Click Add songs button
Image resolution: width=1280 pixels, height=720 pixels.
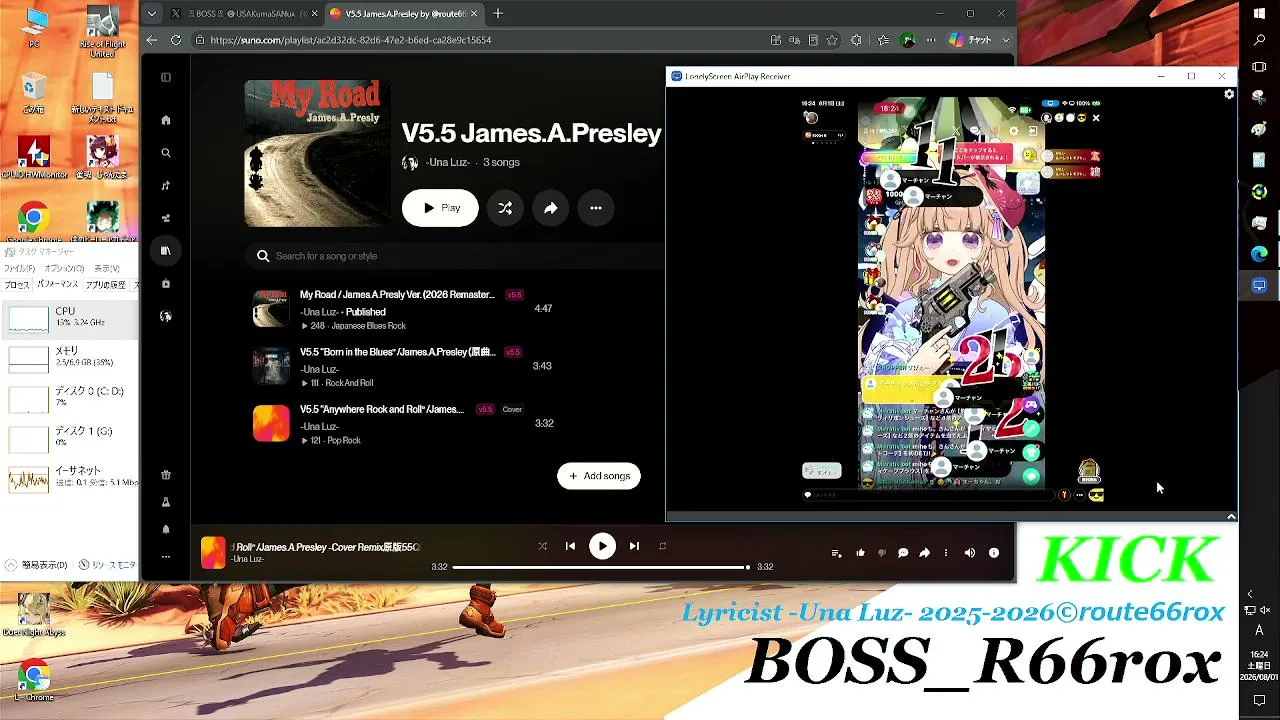599,476
